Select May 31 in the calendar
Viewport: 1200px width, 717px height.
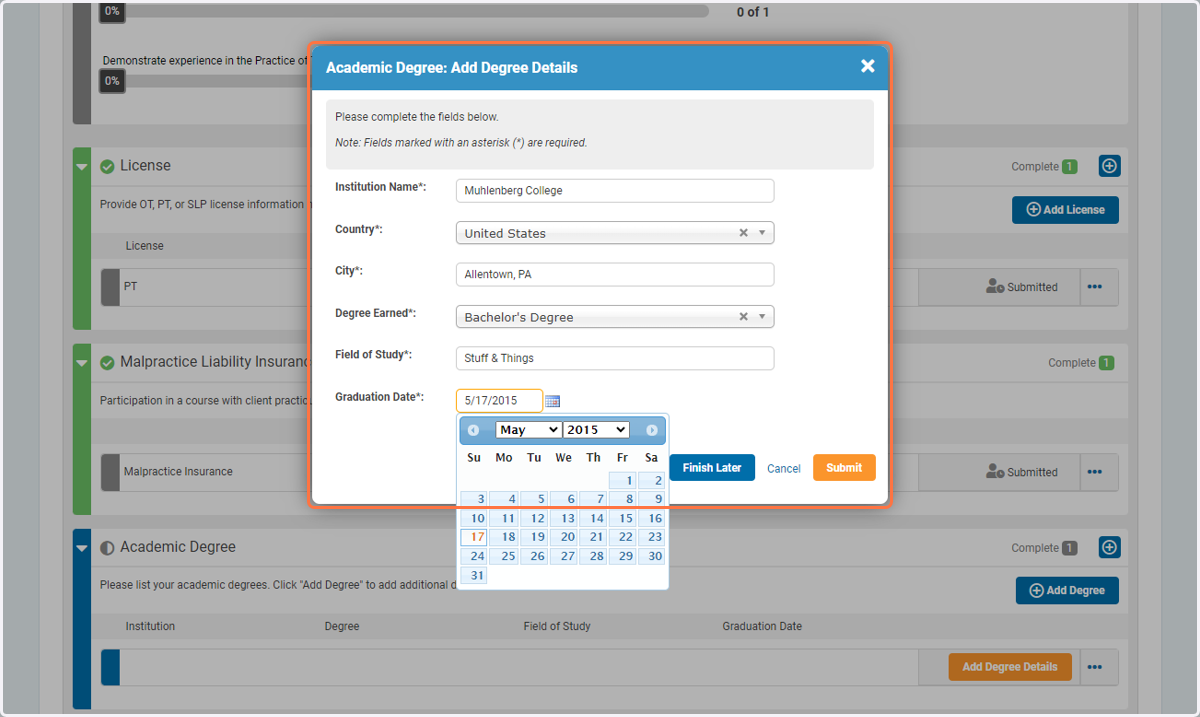pyautogui.click(x=474, y=576)
